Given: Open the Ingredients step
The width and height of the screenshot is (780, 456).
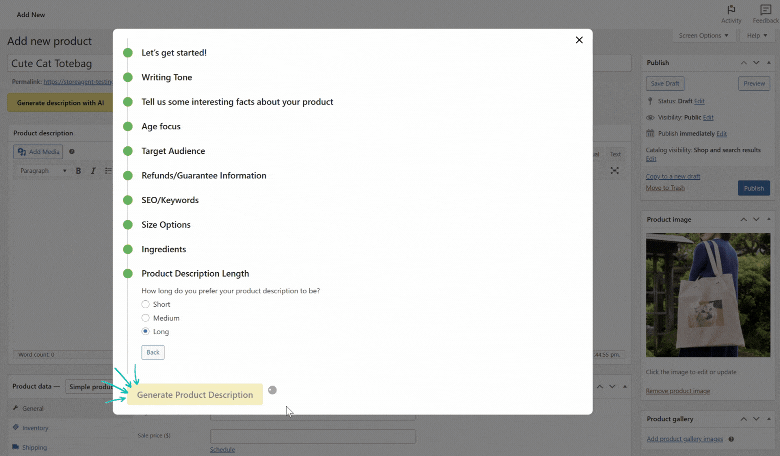Looking at the screenshot, I should (x=164, y=249).
